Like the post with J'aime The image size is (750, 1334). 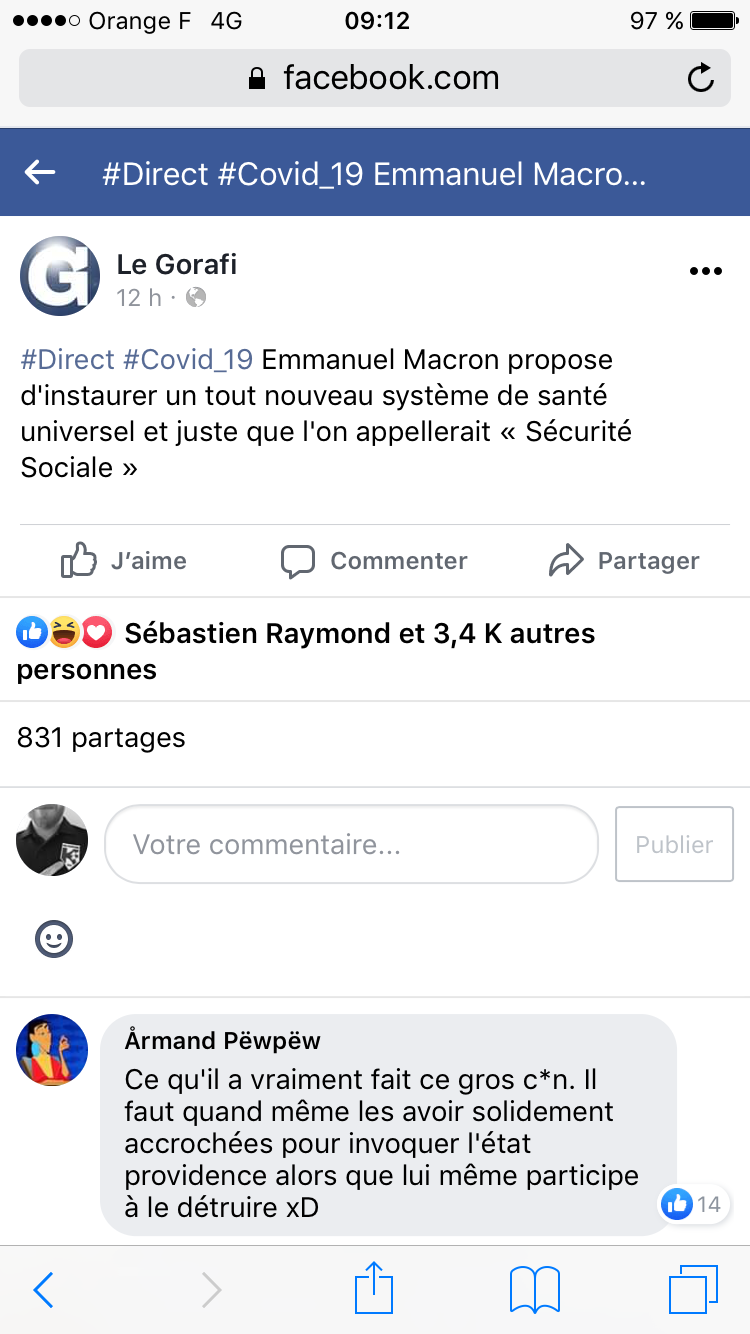pos(124,561)
